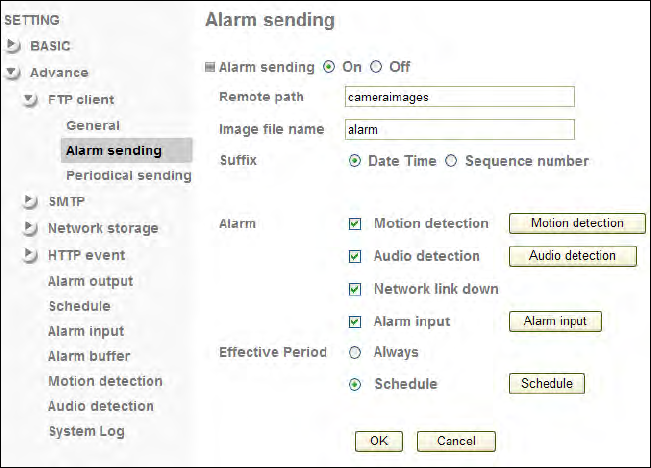Select the Always effective period option
Viewport: 651px width, 468px height.
(355, 352)
